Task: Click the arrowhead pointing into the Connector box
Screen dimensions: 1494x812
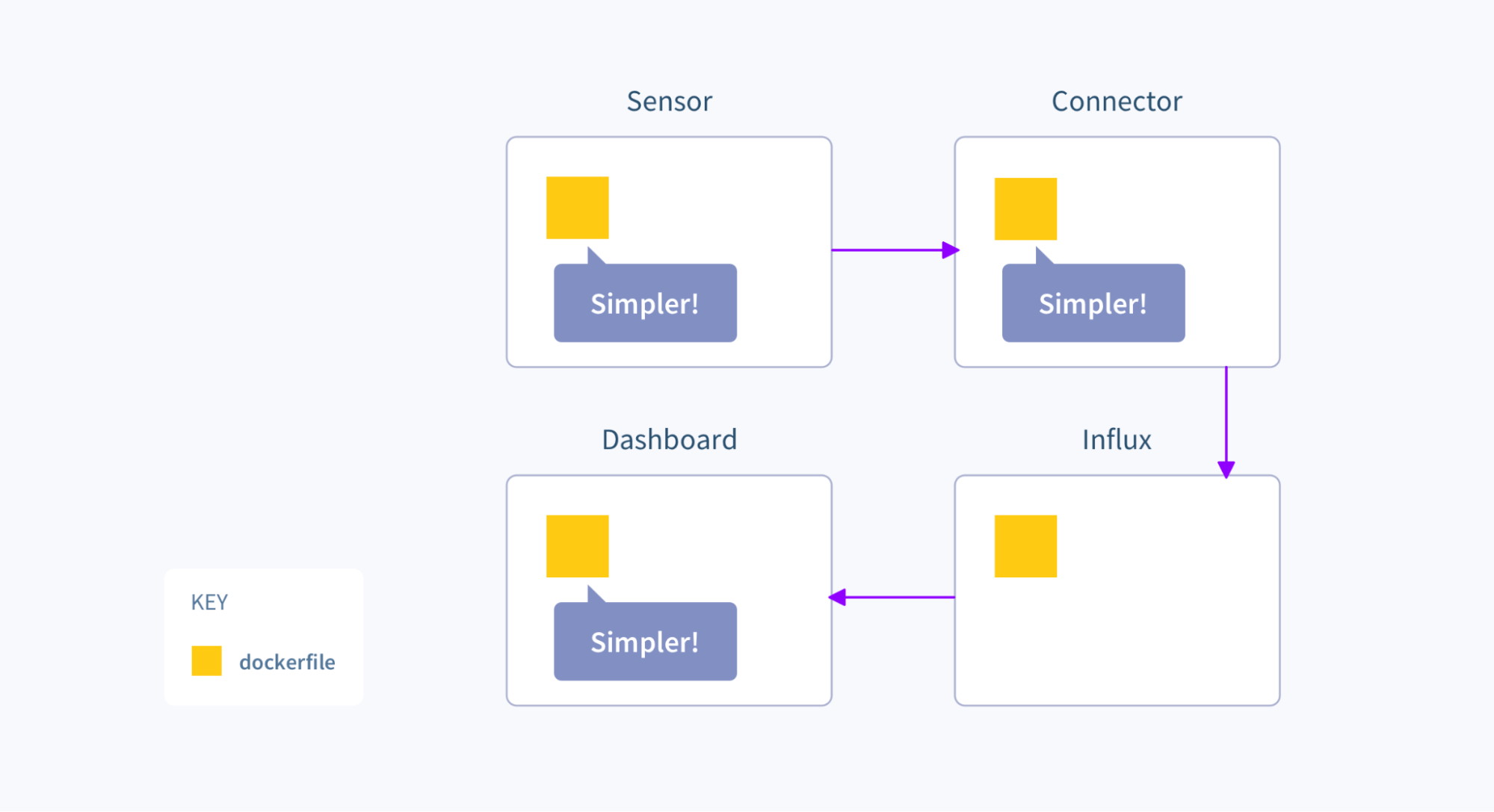Action: 950,250
